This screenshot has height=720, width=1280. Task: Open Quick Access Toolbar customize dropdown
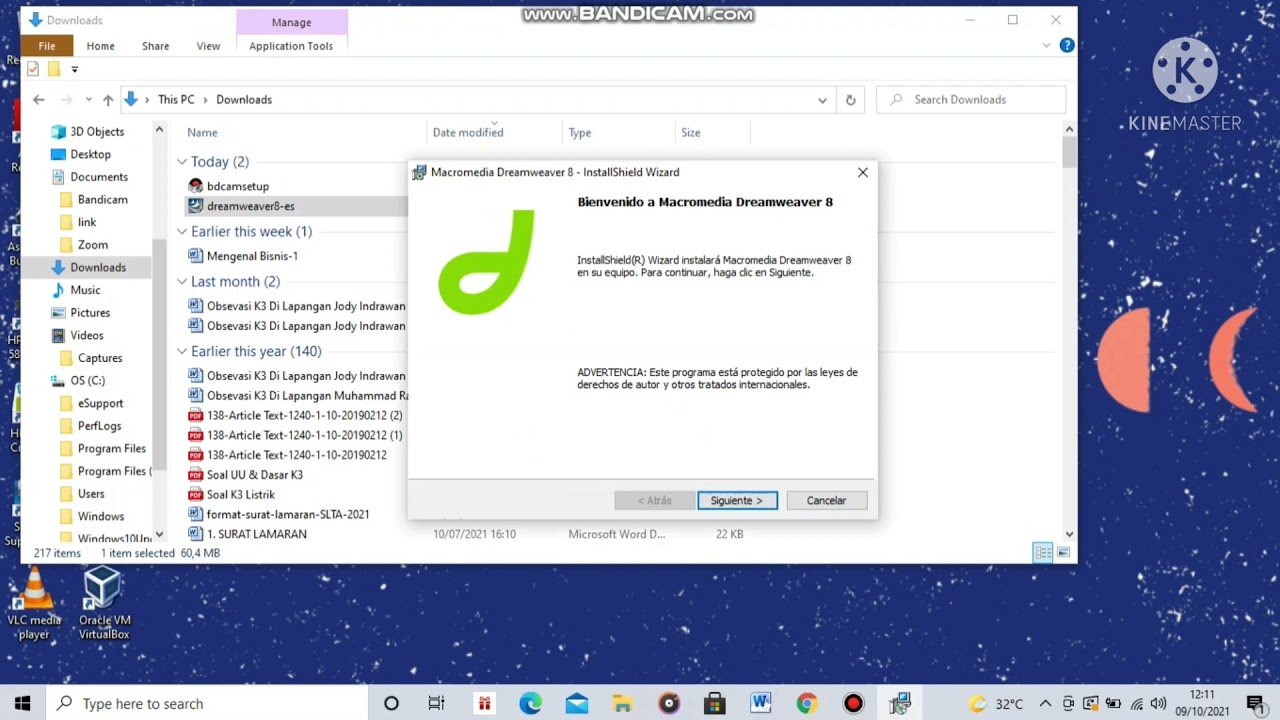click(x=74, y=69)
